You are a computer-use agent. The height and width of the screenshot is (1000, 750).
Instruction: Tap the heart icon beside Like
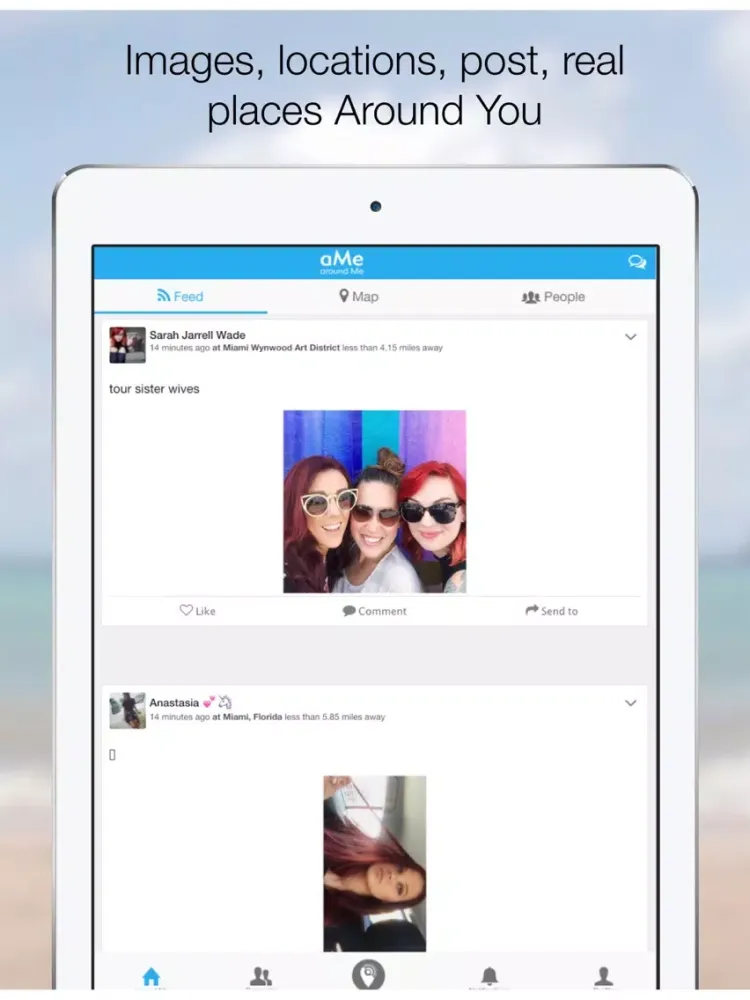pyautogui.click(x=186, y=610)
